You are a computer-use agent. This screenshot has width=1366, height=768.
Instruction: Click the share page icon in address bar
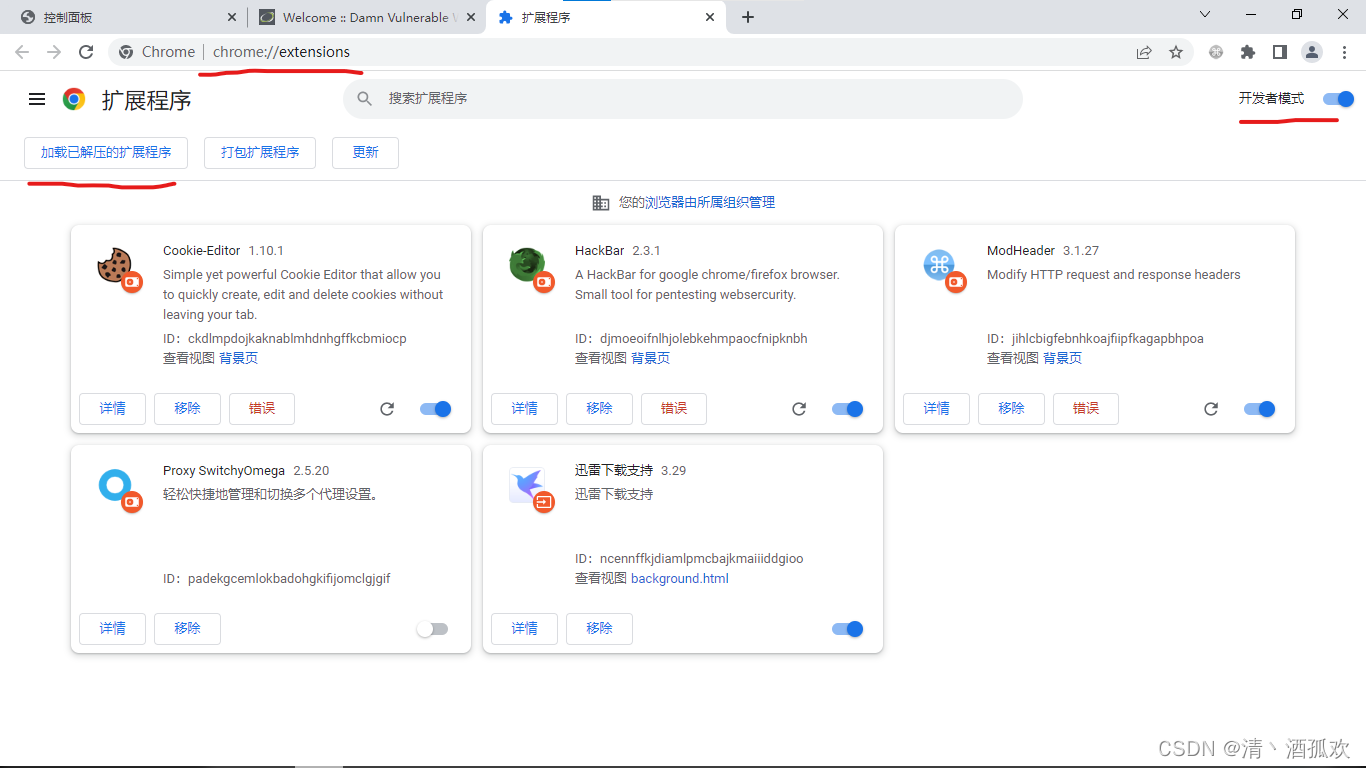pyautogui.click(x=1144, y=52)
